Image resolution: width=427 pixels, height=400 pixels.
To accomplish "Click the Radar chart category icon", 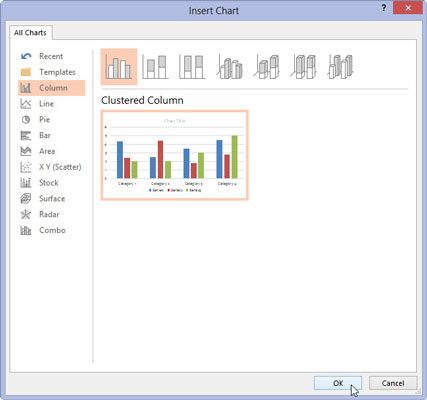I will (26, 214).
